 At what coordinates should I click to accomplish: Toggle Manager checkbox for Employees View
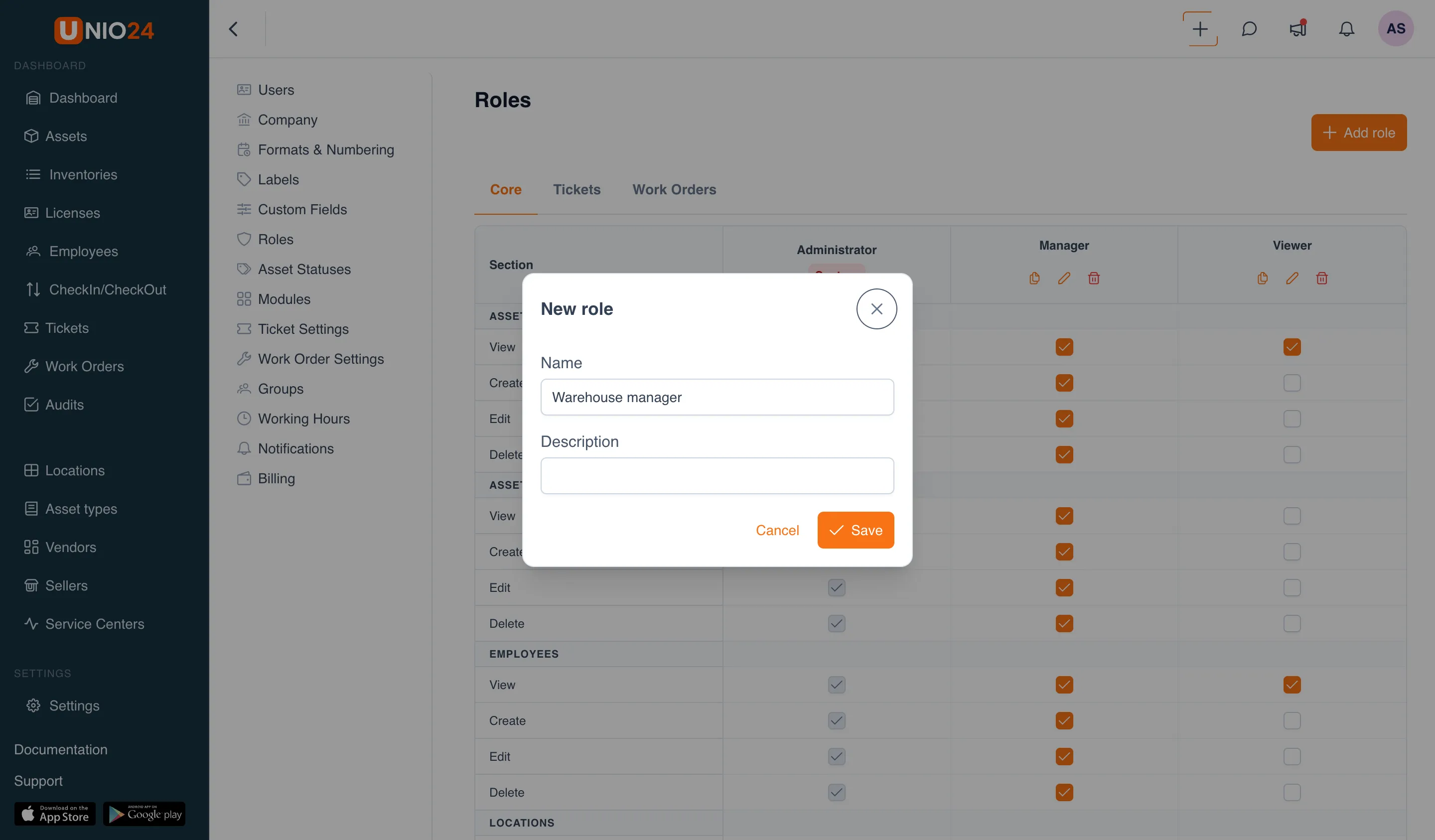1064,685
